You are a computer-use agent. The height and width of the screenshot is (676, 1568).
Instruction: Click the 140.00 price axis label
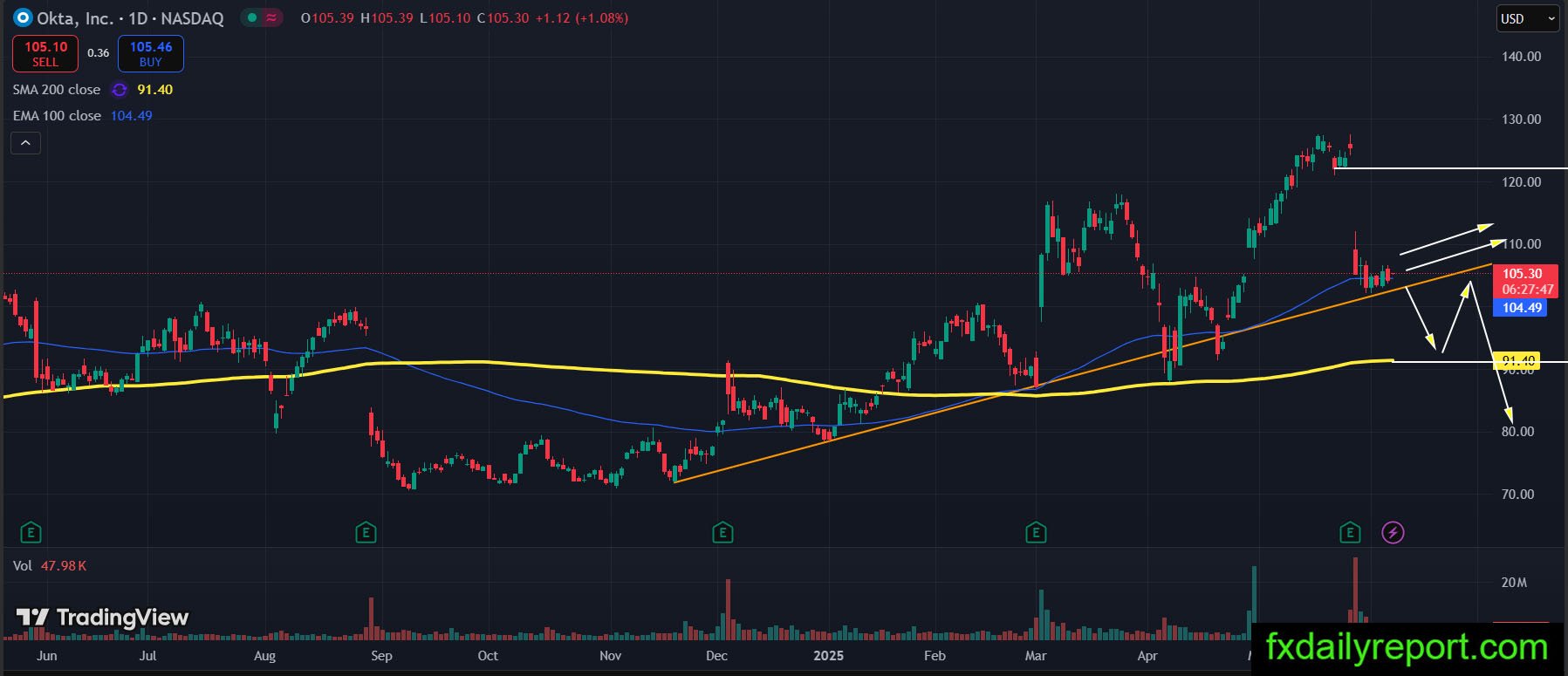(x=1521, y=57)
